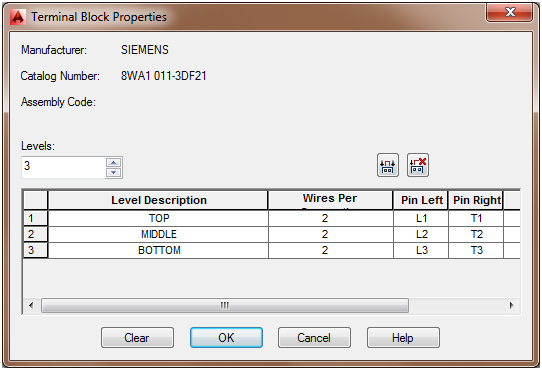Confirm with the OK button
This screenshot has width=542, height=370.
click(x=226, y=337)
